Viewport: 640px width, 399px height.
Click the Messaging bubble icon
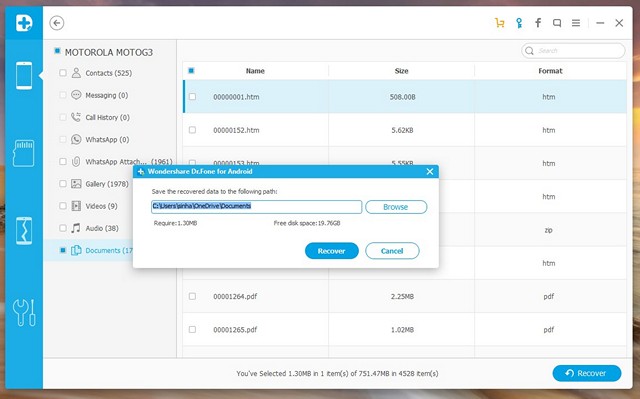click(x=76, y=95)
